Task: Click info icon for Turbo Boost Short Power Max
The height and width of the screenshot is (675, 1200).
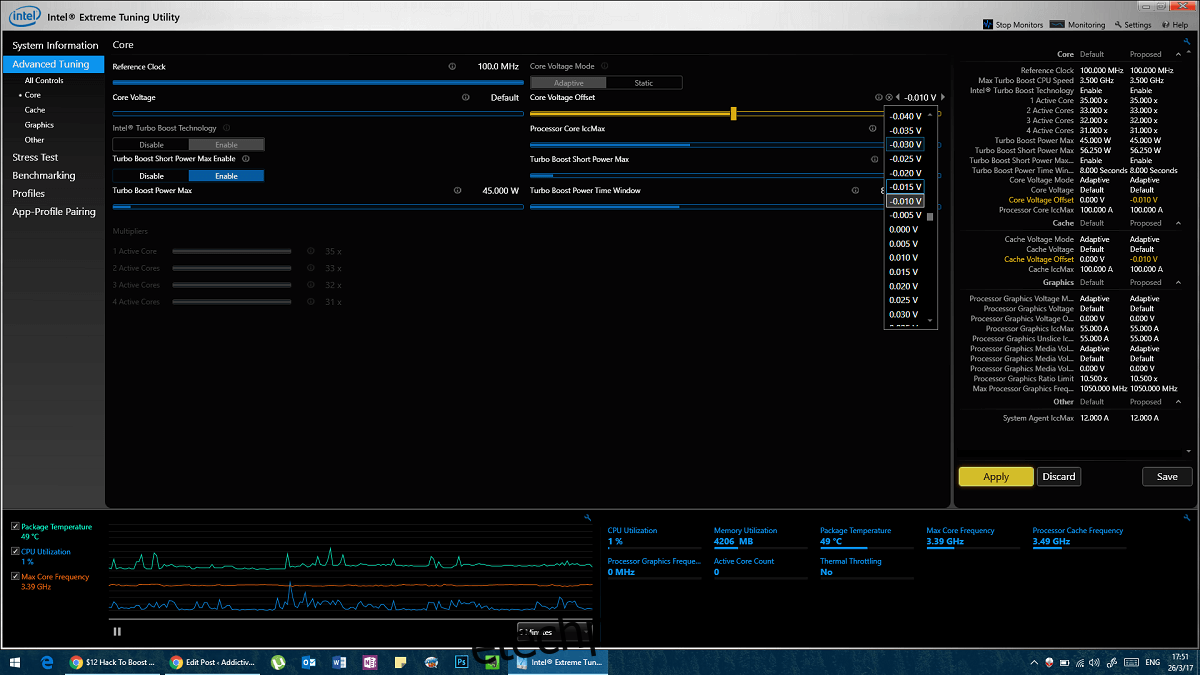Action: point(873,159)
